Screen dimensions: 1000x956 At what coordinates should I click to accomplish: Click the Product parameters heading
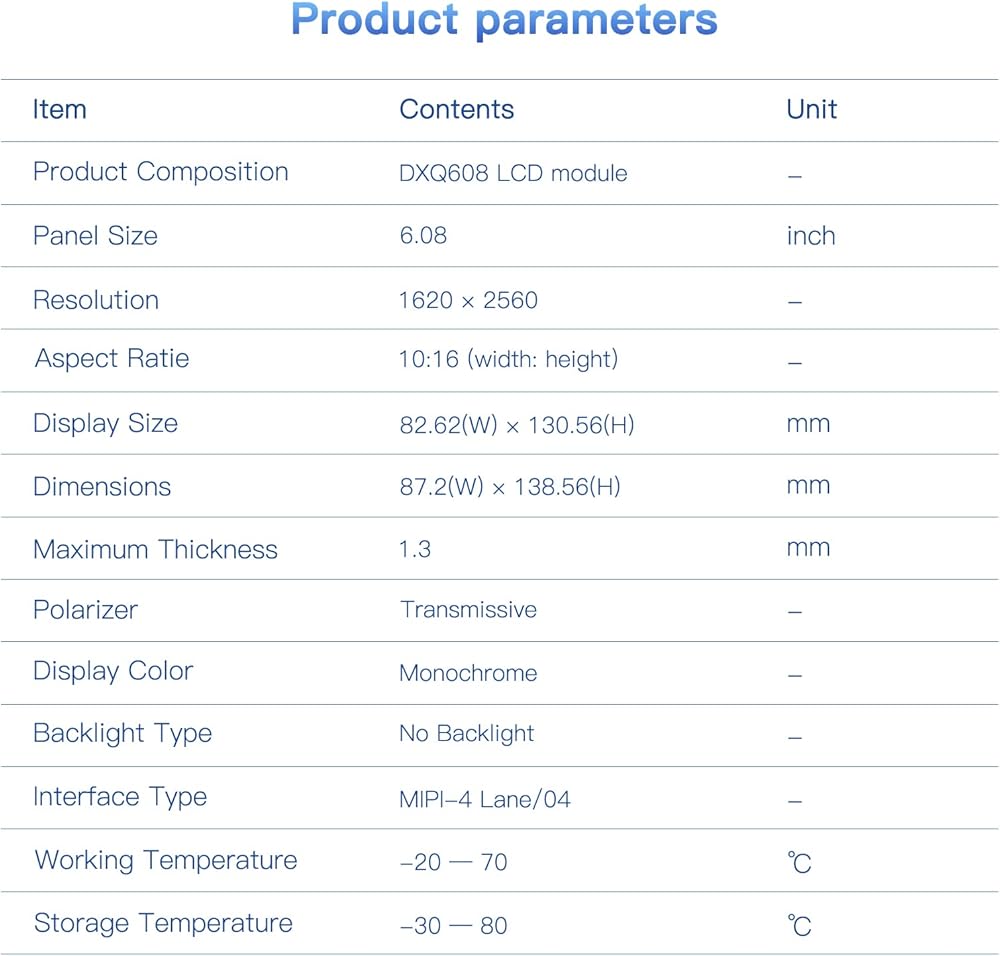pos(504,22)
